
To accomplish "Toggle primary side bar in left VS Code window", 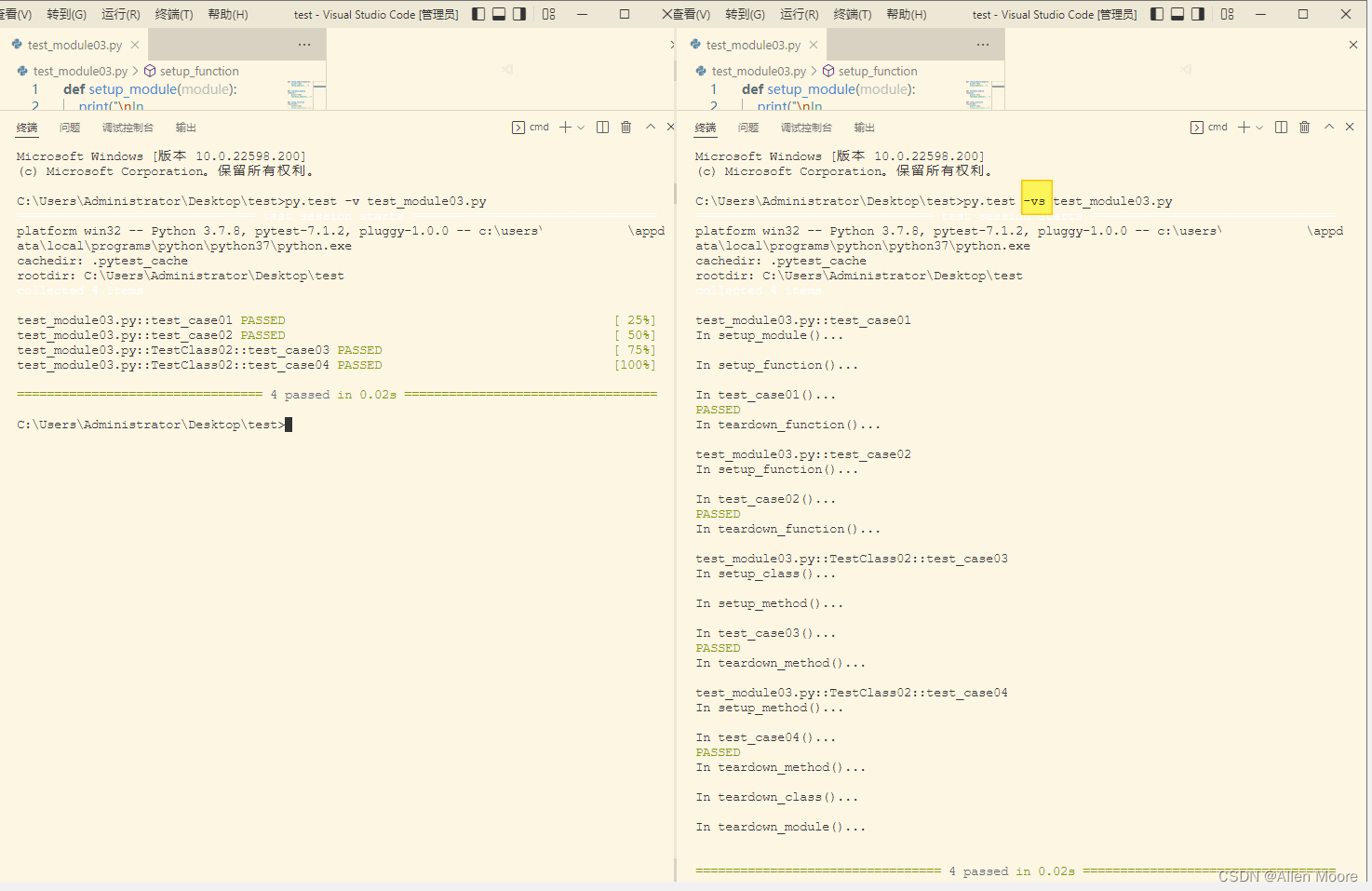I will tap(478, 14).
